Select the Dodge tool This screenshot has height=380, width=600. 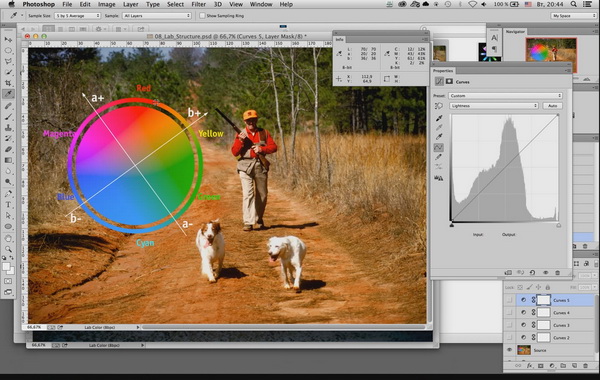[8, 182]
